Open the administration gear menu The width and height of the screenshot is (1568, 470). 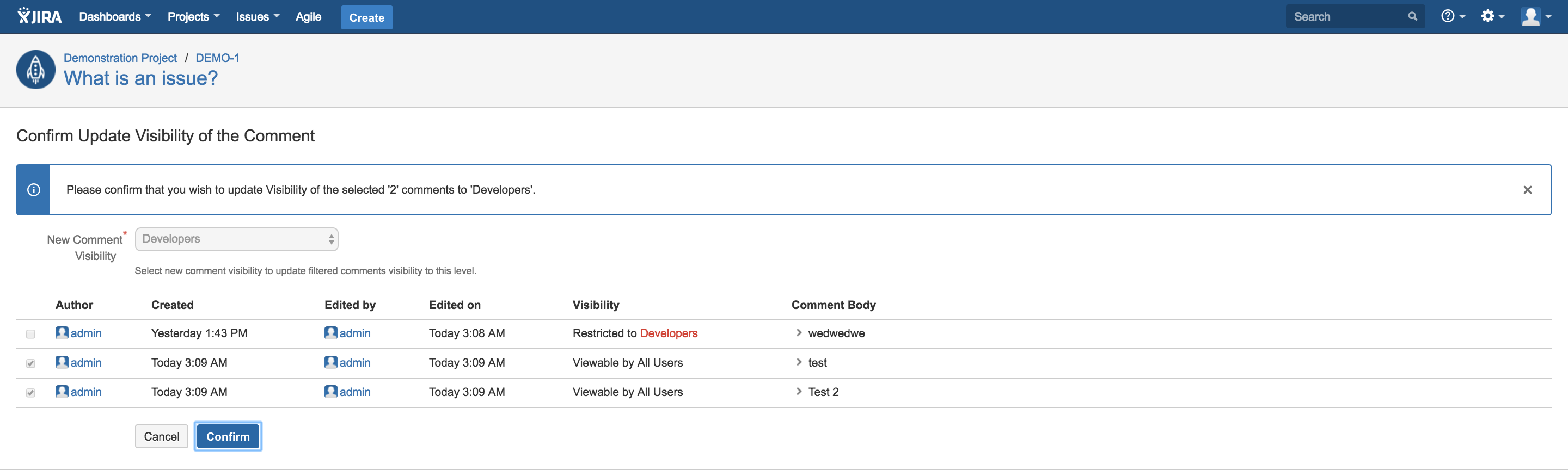[1492, 16]
